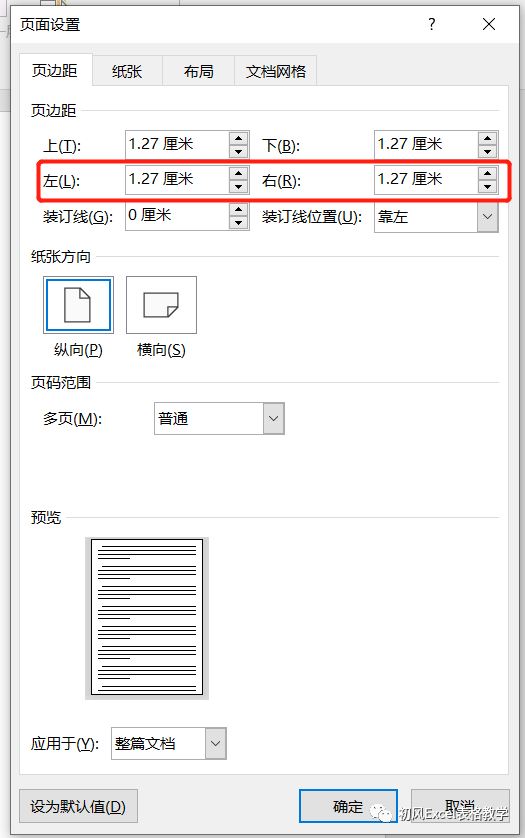525x838 pixels.
Task: Open the 布局 tab
Action: (198, 72)
